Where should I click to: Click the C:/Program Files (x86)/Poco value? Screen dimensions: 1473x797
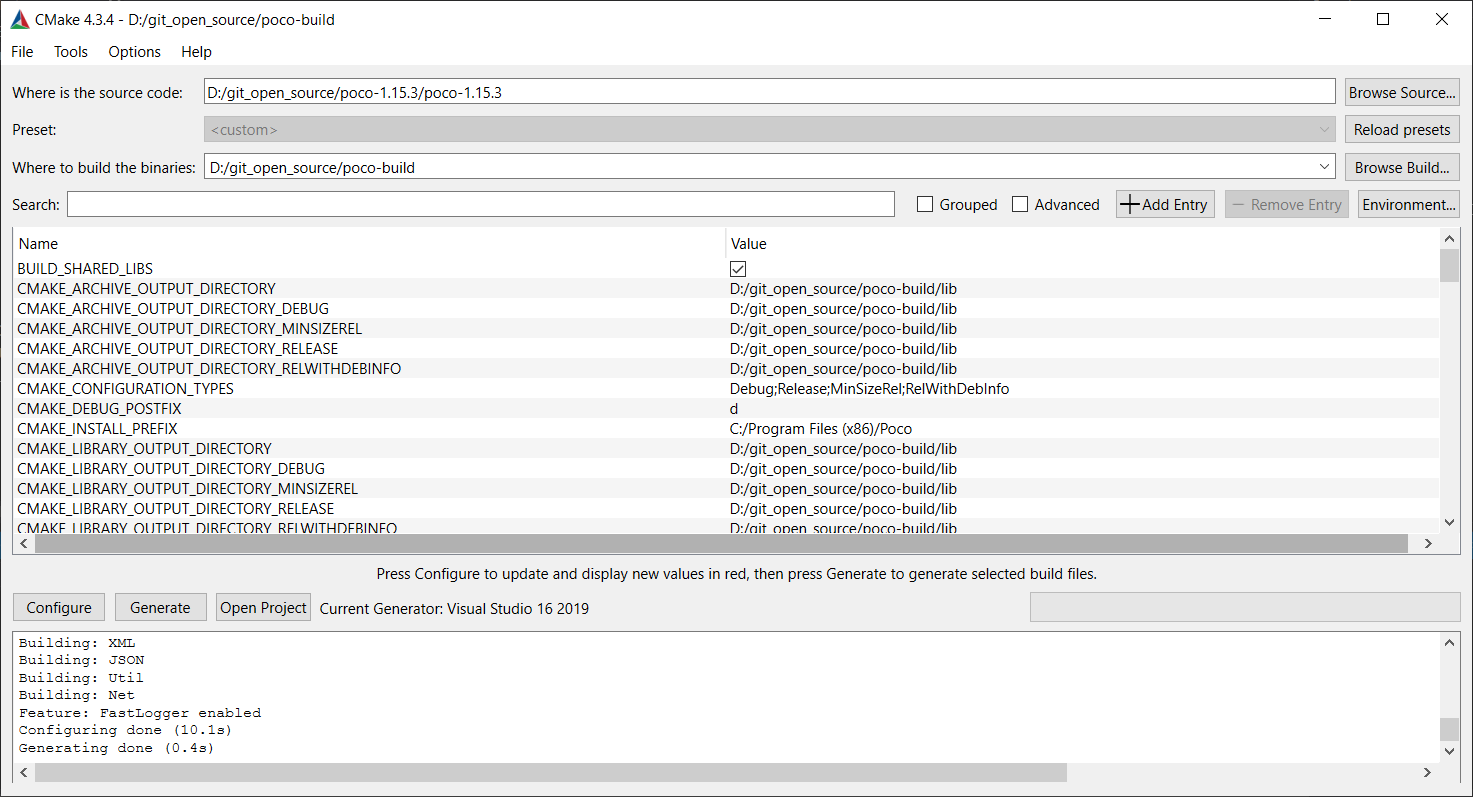[x=821, y=429]
